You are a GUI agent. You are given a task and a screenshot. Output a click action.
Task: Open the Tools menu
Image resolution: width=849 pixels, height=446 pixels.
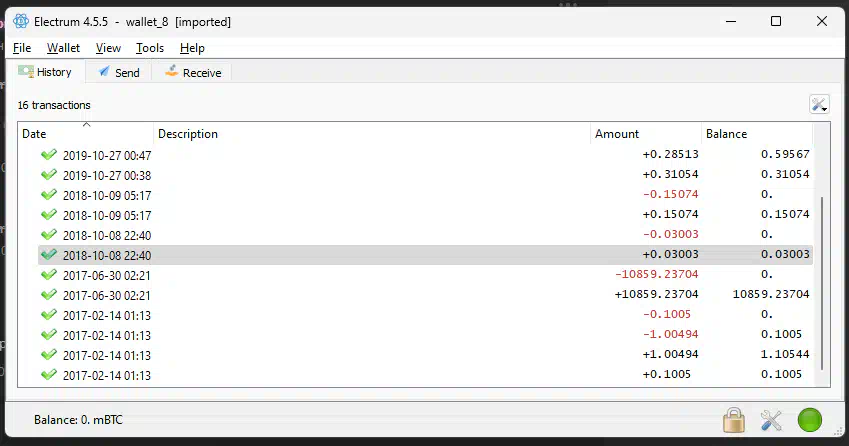click(150, 48)
